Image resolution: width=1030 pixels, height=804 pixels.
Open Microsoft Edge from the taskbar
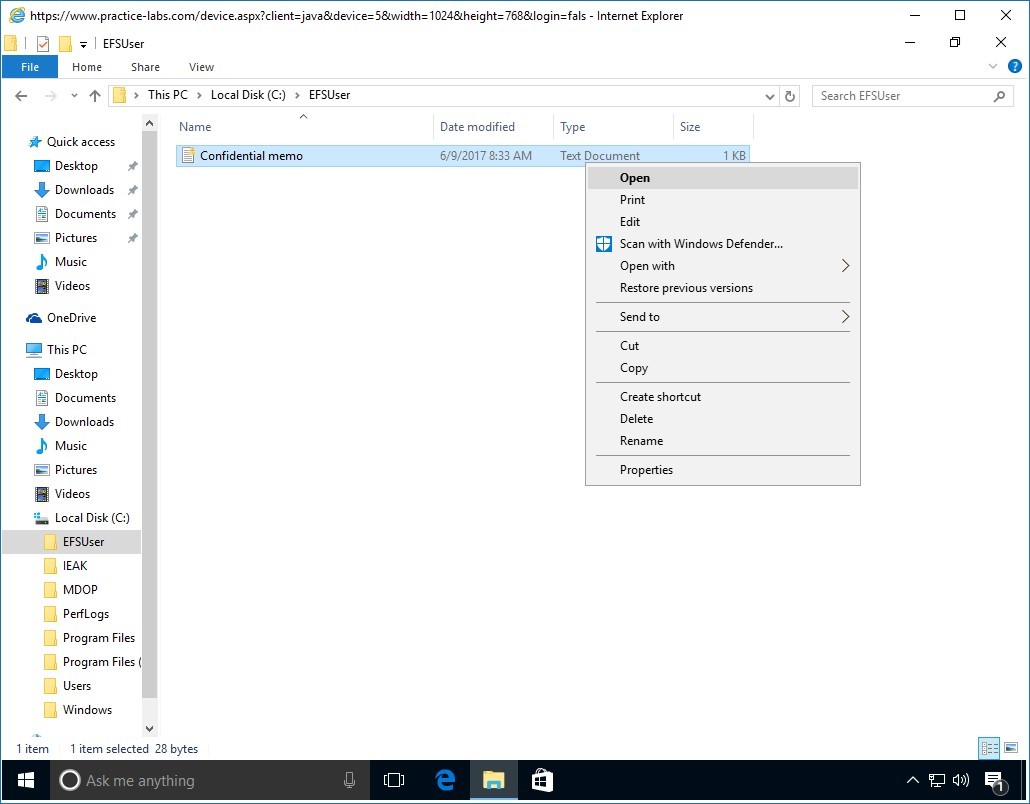point(444,780)
